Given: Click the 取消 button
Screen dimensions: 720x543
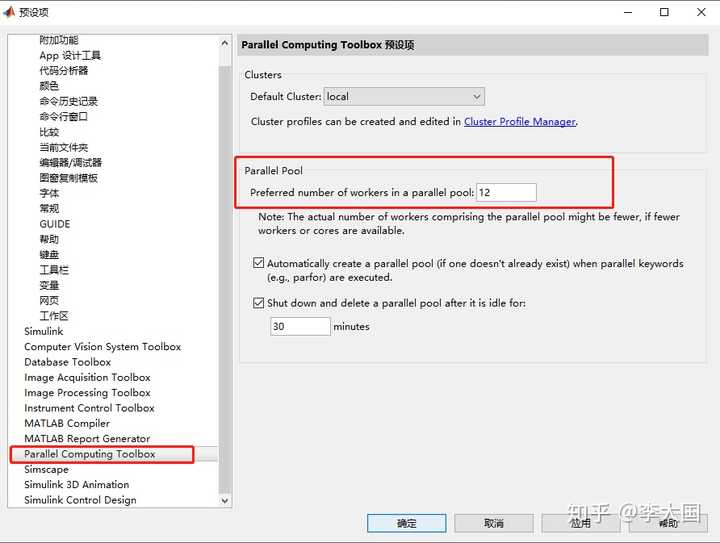Looking at the screenshot, I should click(x=494, y=523).
